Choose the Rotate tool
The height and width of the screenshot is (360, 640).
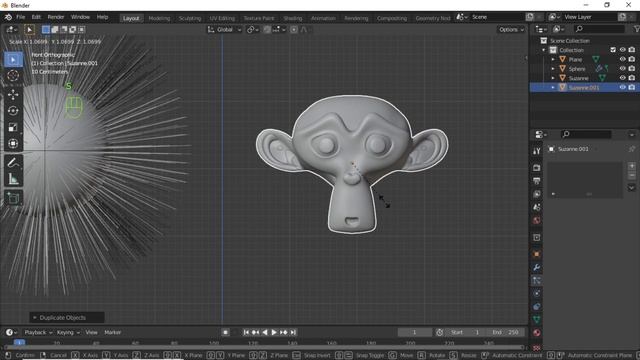pyautogui.click(x=13, y=111)
